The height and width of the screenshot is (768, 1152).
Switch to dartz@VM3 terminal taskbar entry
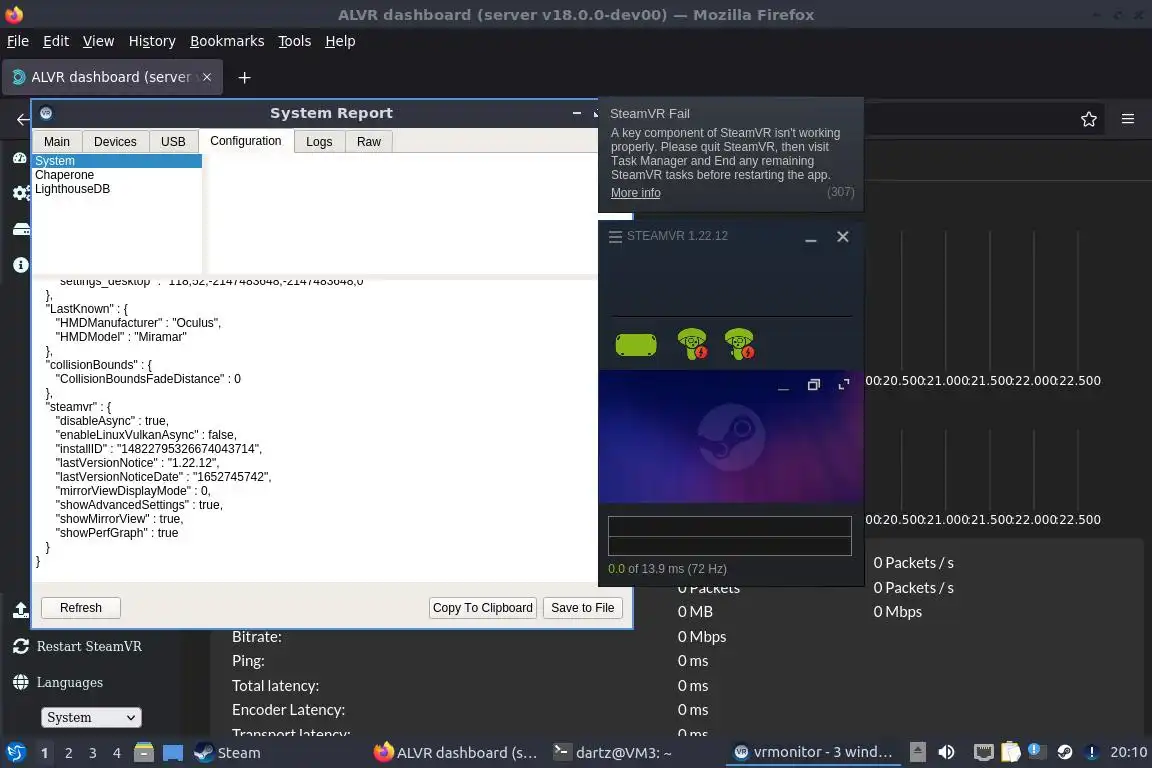[613, 753]
